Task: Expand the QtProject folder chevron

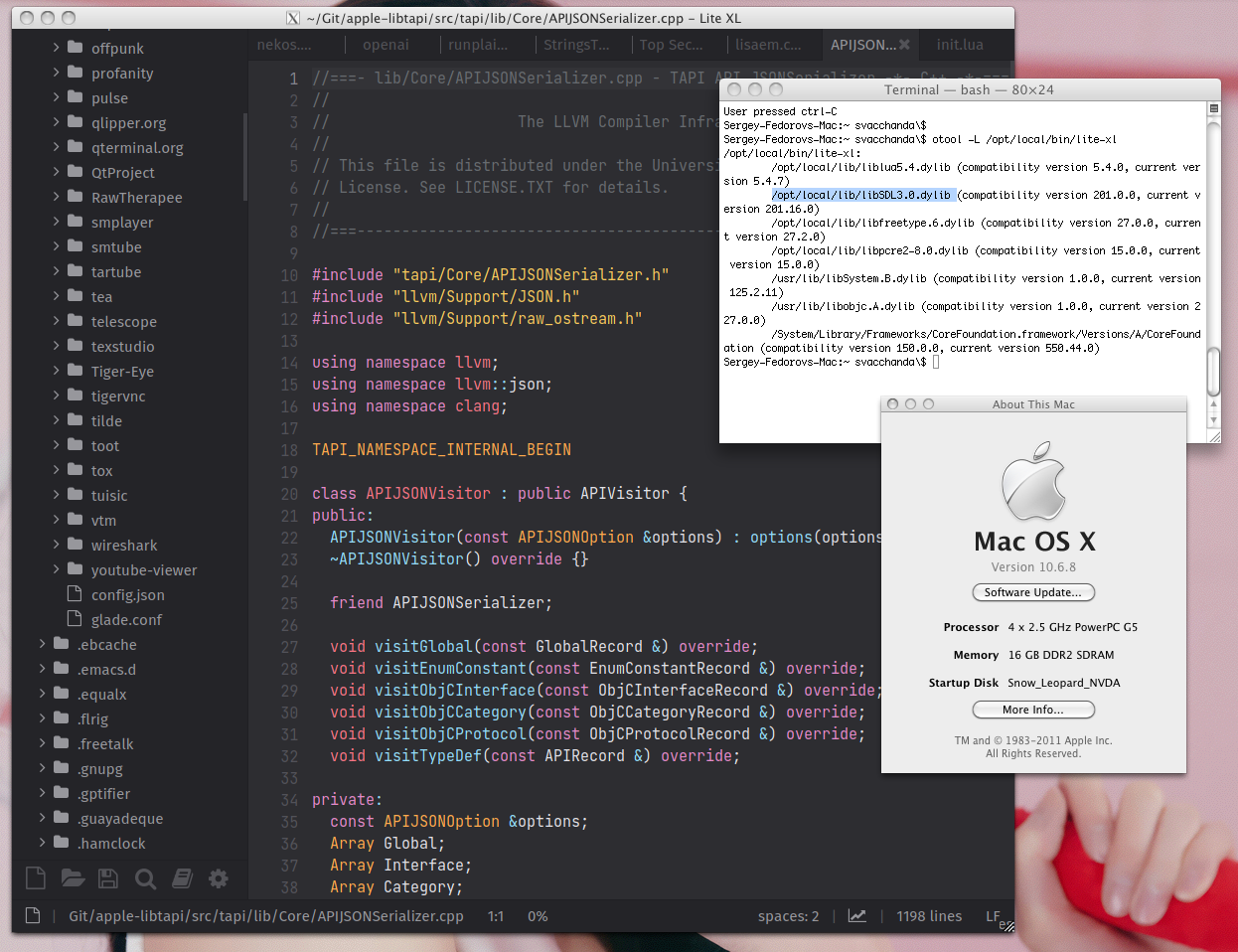Action: (57, 171)
